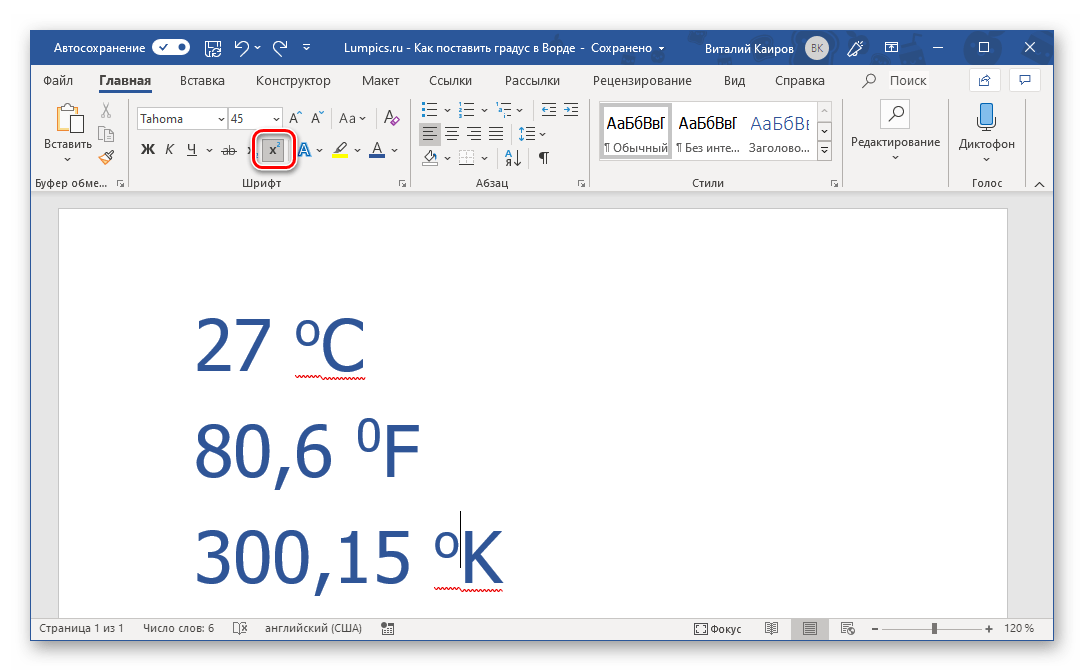This screenshot has height=671, width=1084.
Task: Click the Вставить paste button
Action: (x=68, y=133)
